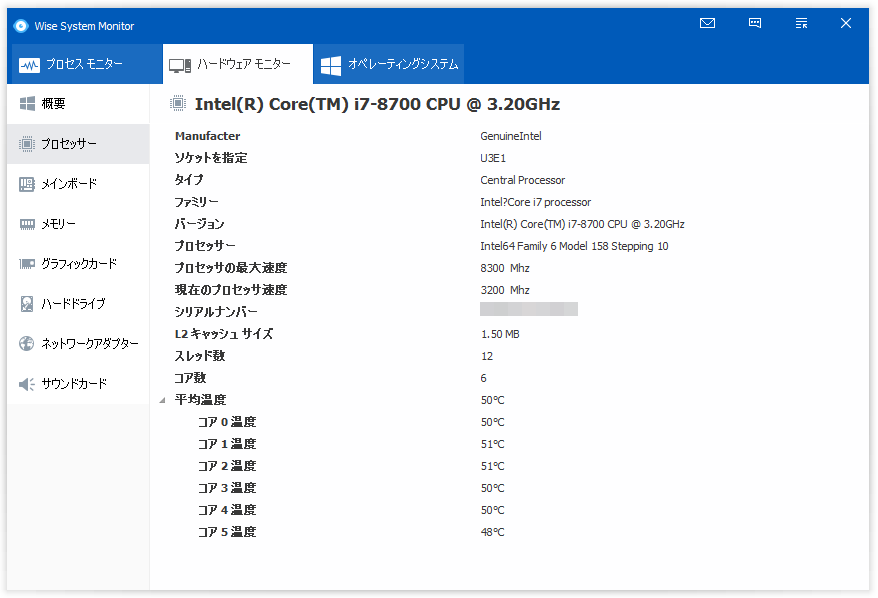Select the ファミリー row label
Image resolution: width=878 pixels, height=598 pixels.
coord(196,202)
